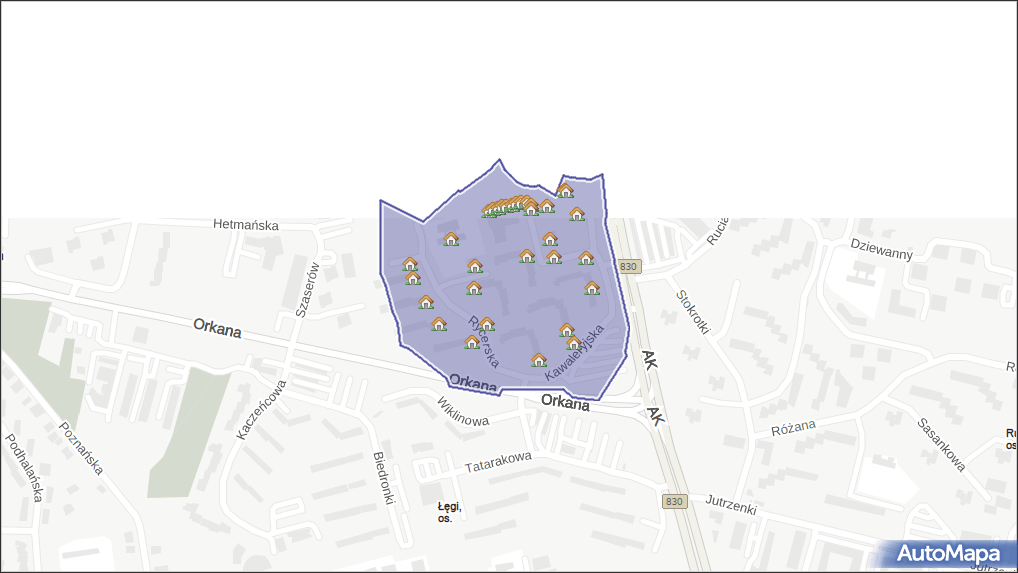The image size is (1018, 573).
Task: Click the Łęgi os. district label
Action: 447,512
